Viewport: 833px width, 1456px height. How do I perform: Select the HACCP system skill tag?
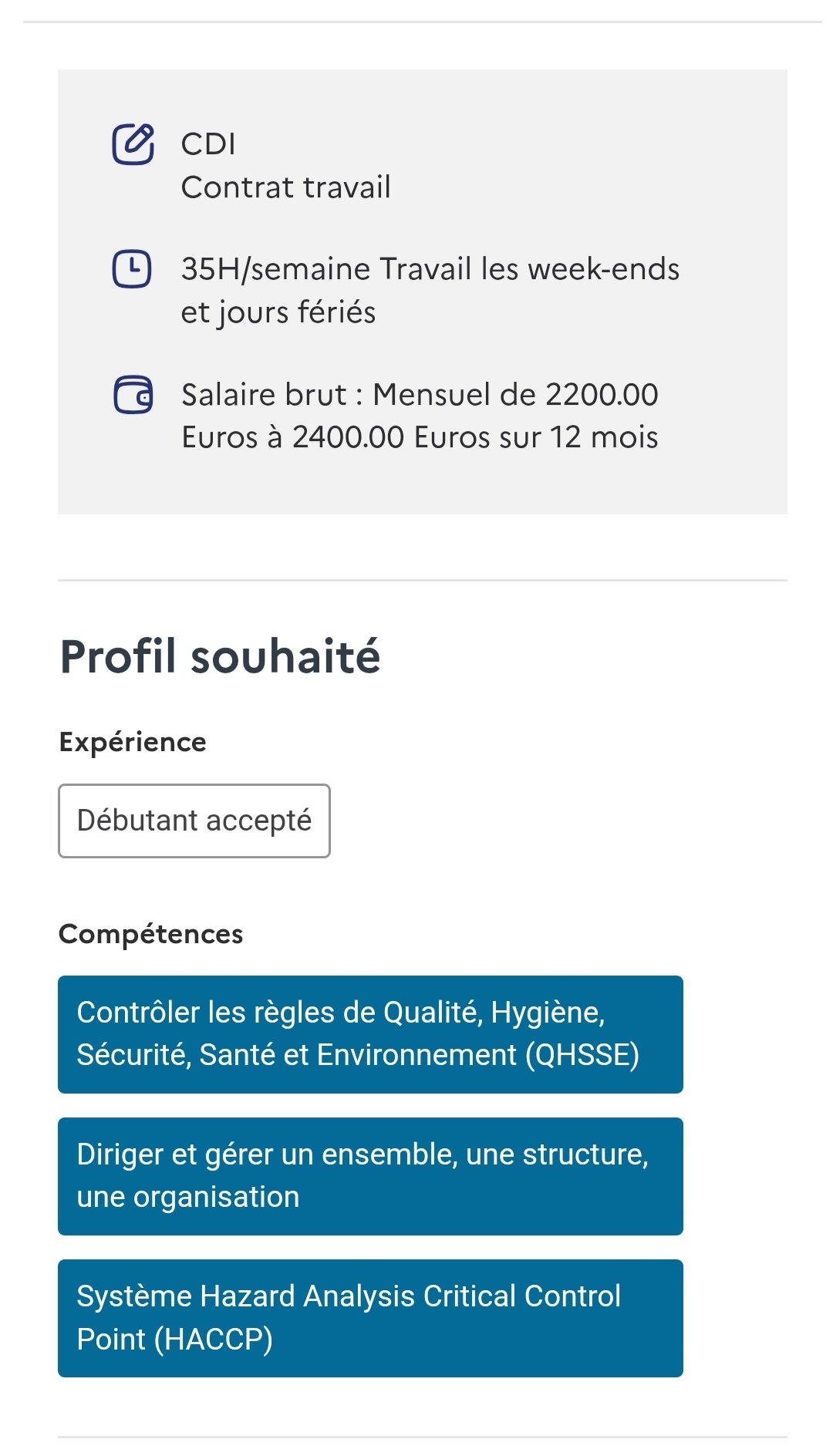point(370,1318)
